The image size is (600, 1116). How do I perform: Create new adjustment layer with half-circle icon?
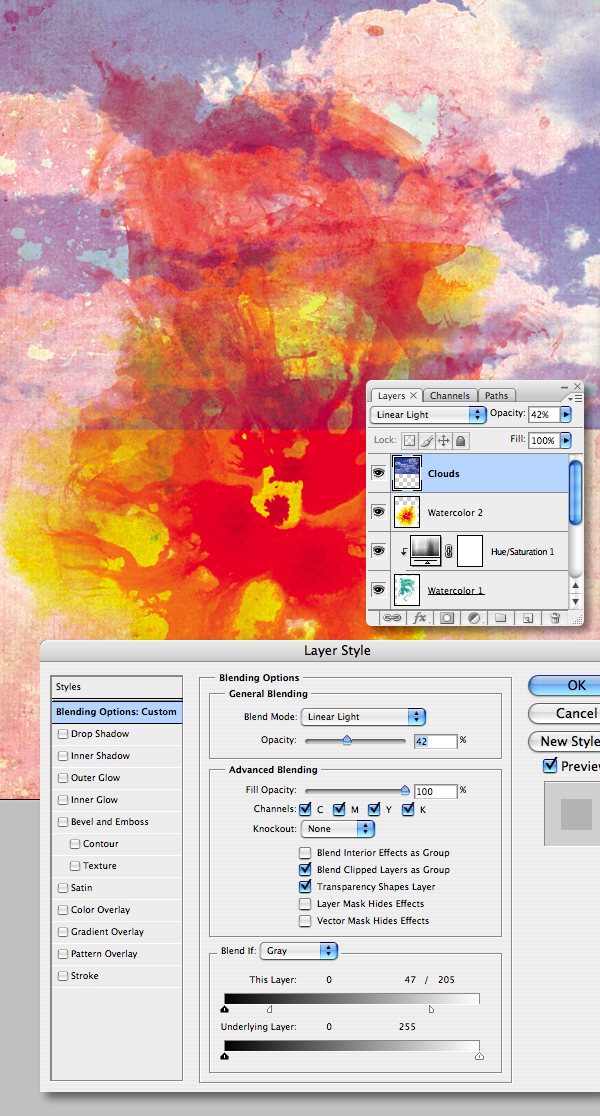click(x=474, y=618)
